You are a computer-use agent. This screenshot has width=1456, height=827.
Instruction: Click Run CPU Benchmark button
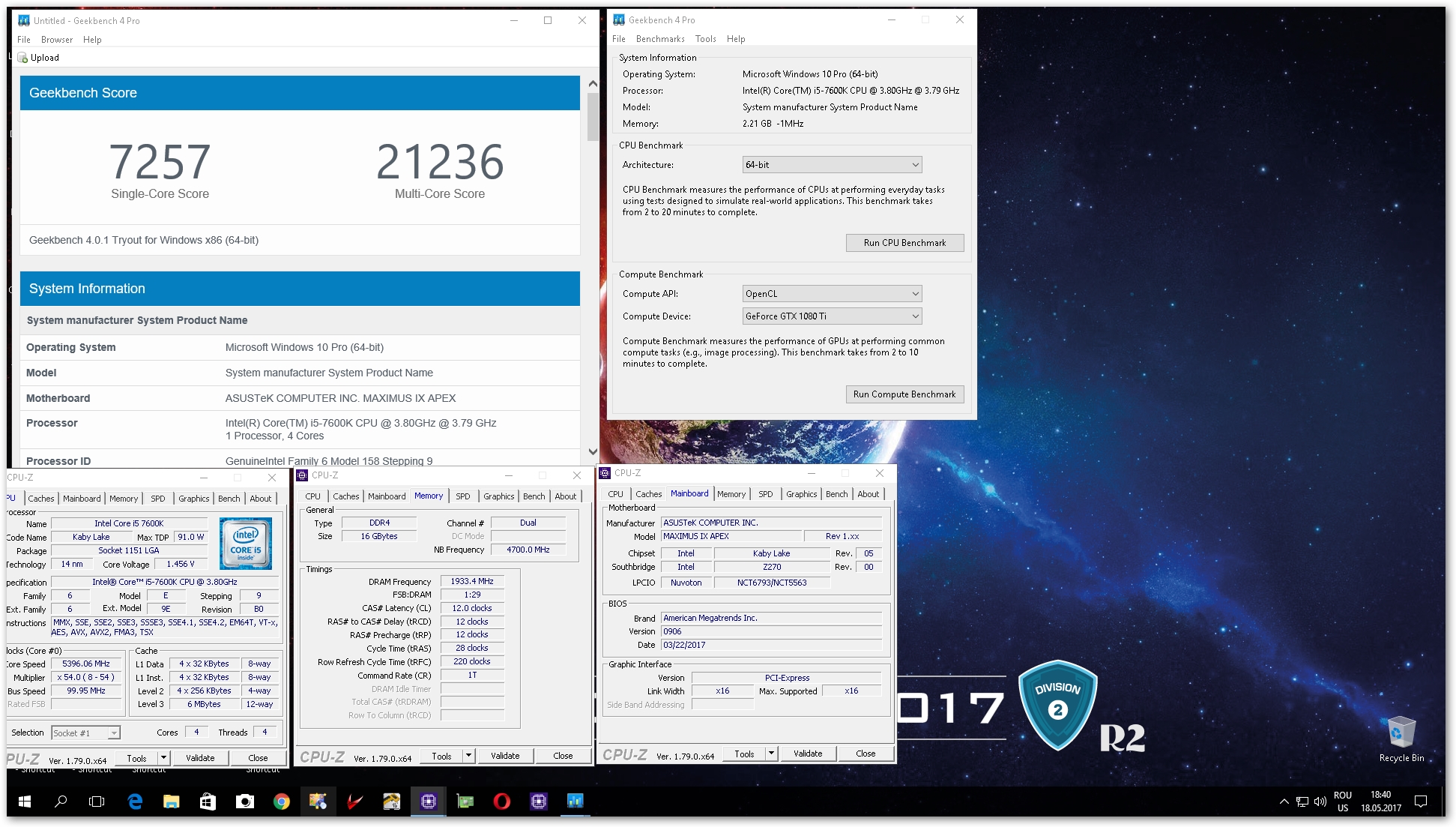click(904, 243)
